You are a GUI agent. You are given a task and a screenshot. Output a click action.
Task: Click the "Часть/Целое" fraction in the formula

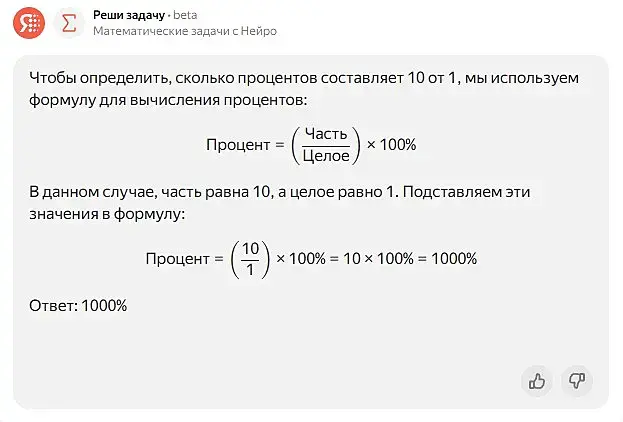(325, 145)
